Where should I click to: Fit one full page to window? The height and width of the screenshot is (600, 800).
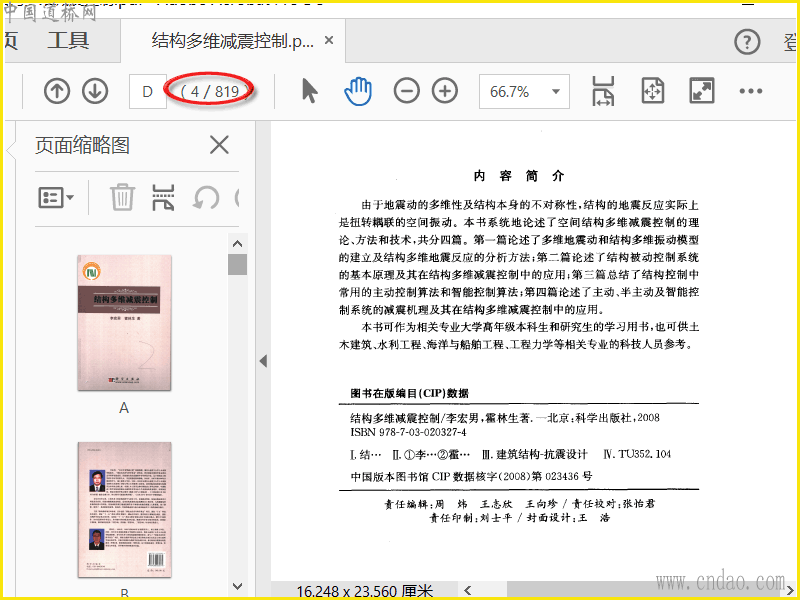[x=653, y=91]
